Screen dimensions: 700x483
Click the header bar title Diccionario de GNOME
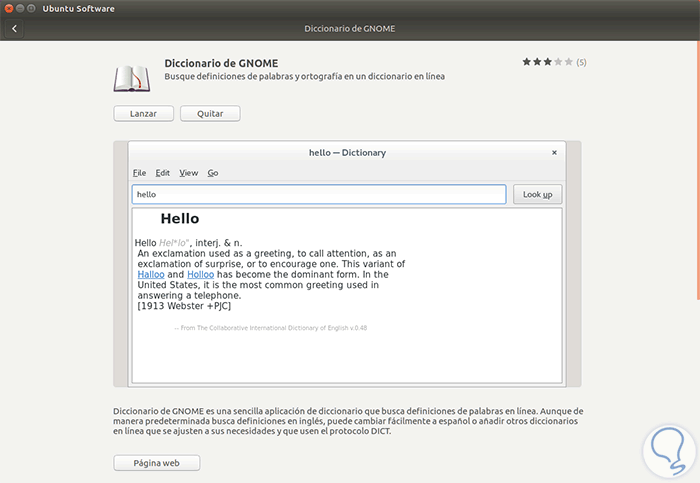click(x=350, y=29)
